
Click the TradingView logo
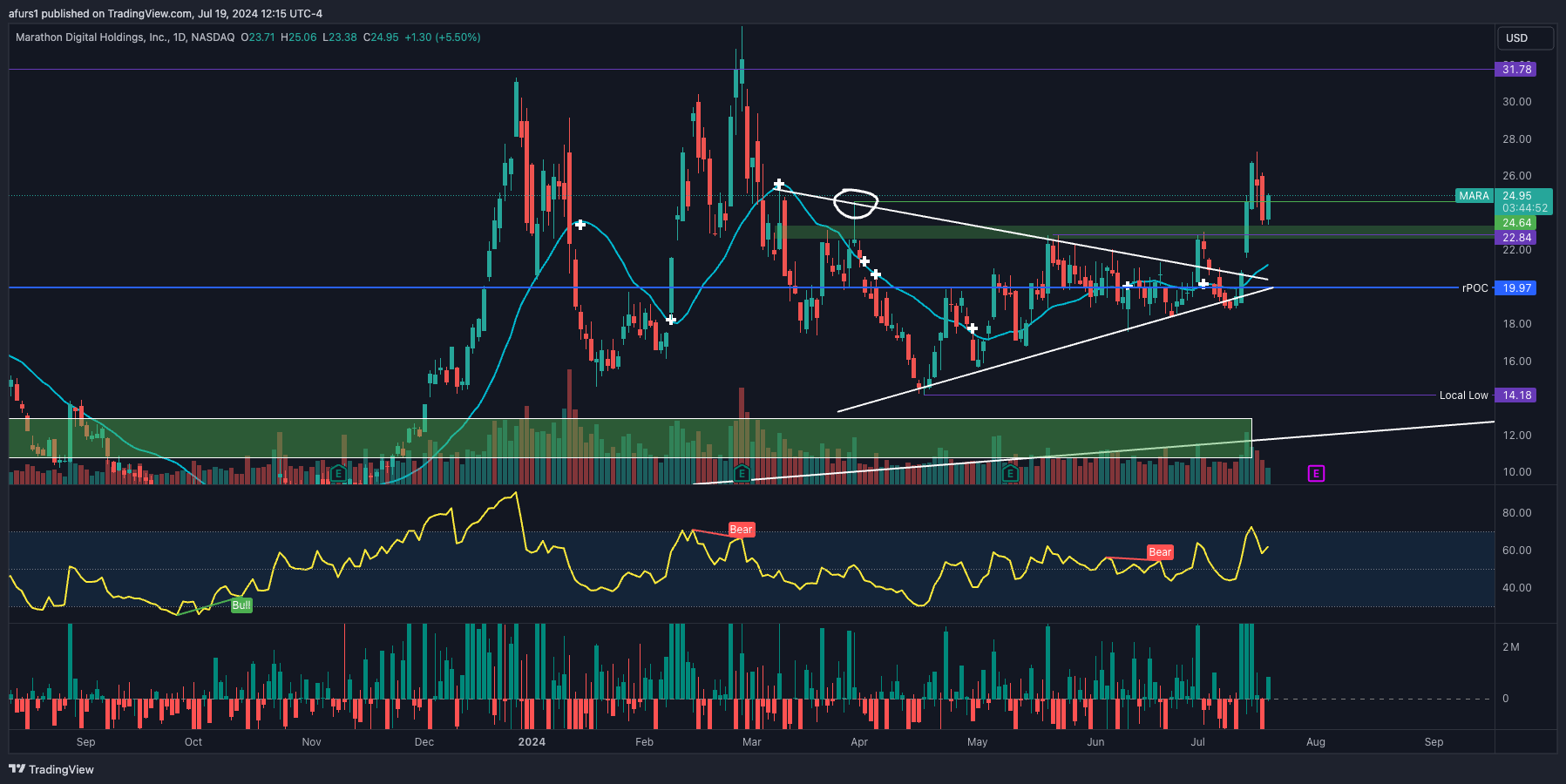pos(51,769)
